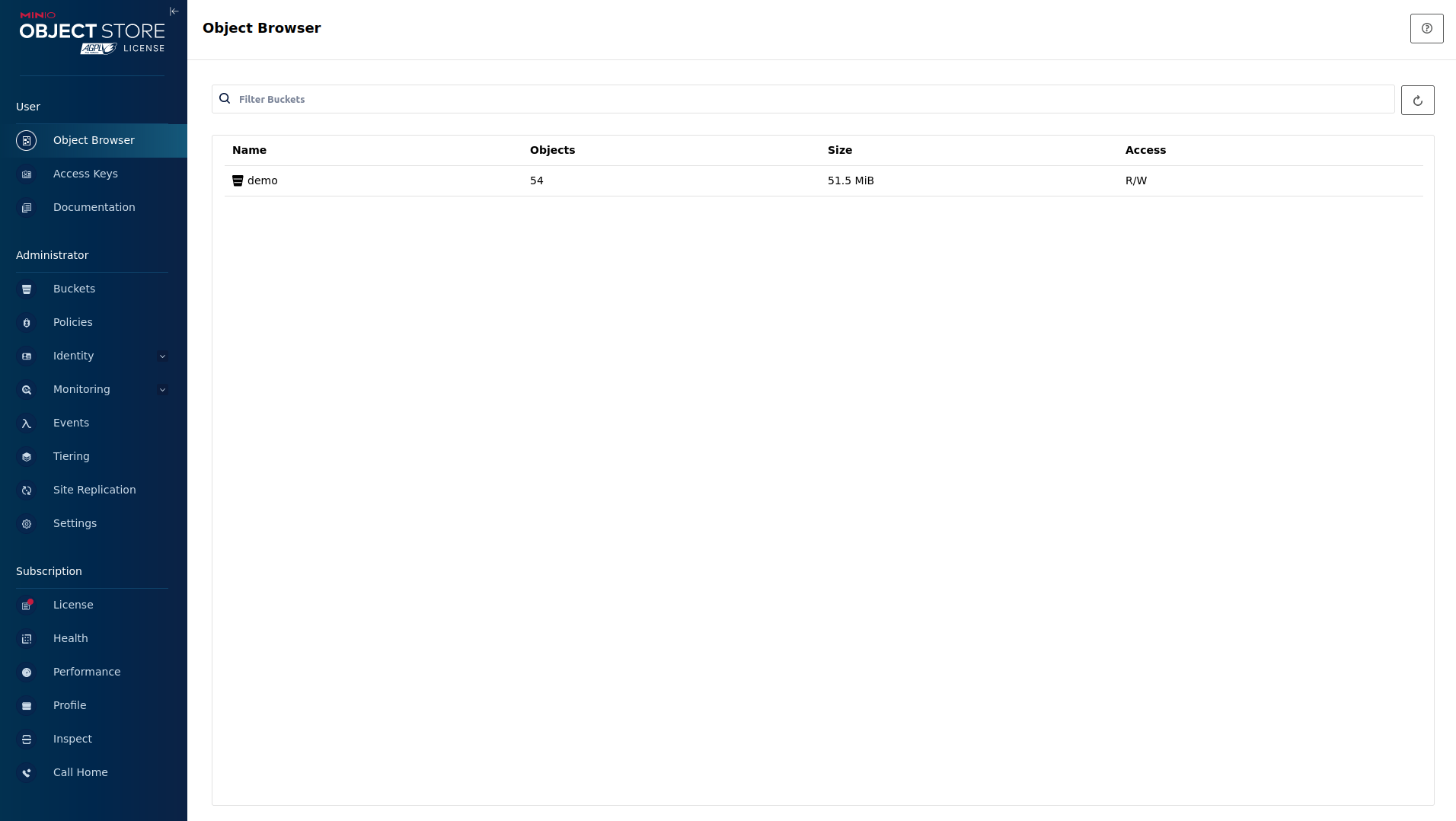Open the Health diagnostics page

71,638
